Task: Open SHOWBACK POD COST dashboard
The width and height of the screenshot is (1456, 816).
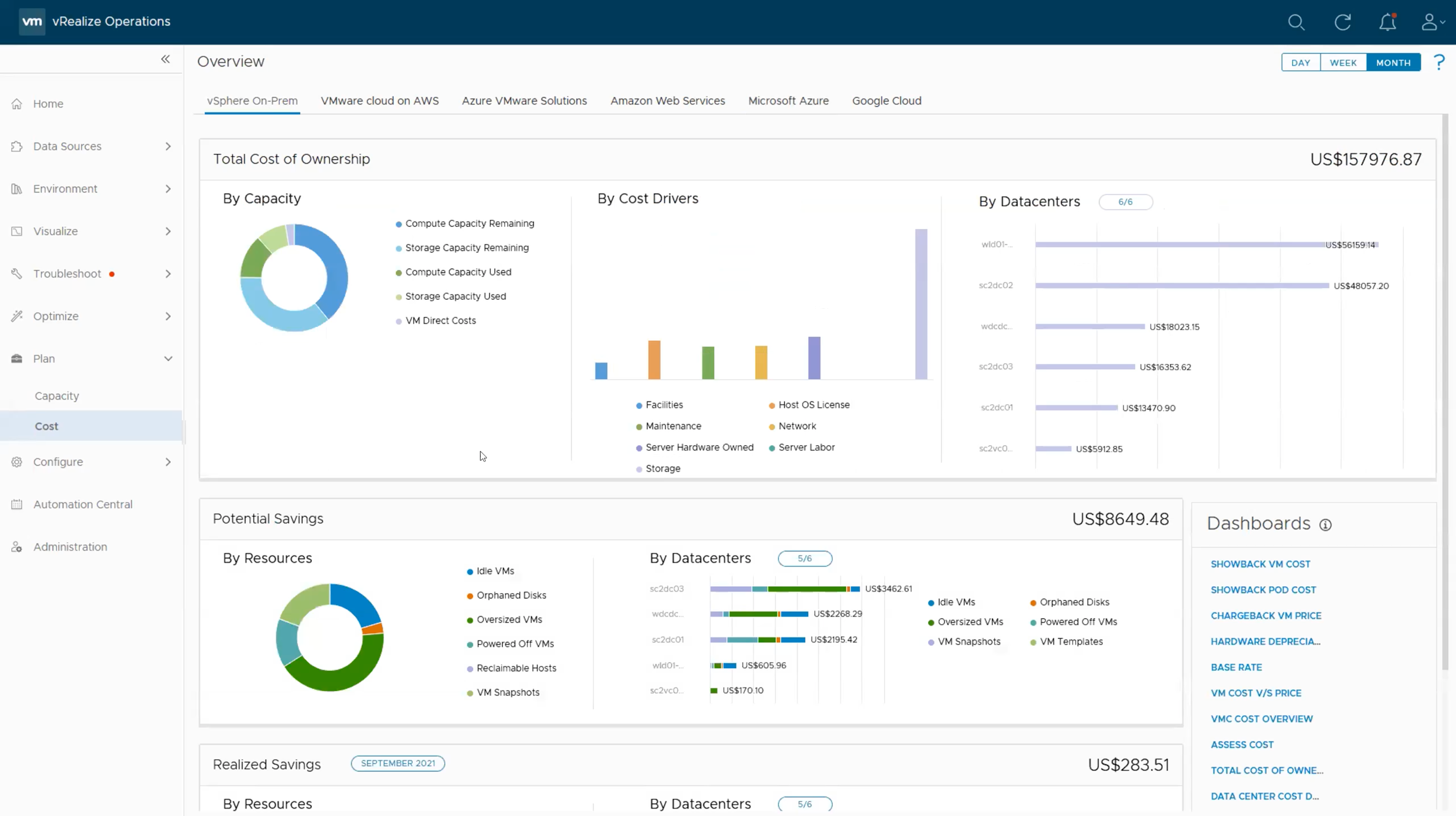Action: pyautogui.click(x=1263, y=590)
